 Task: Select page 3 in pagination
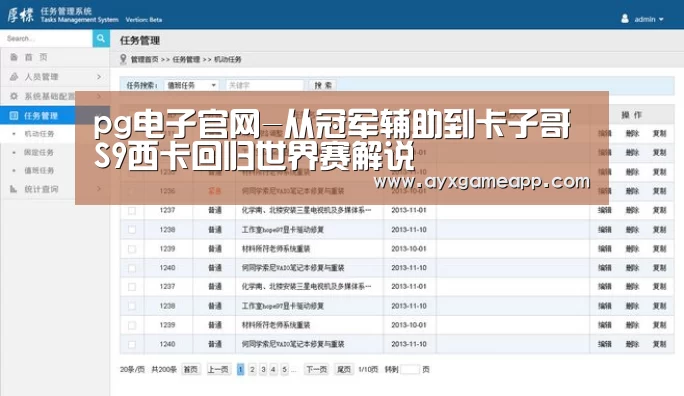[263, 369]
